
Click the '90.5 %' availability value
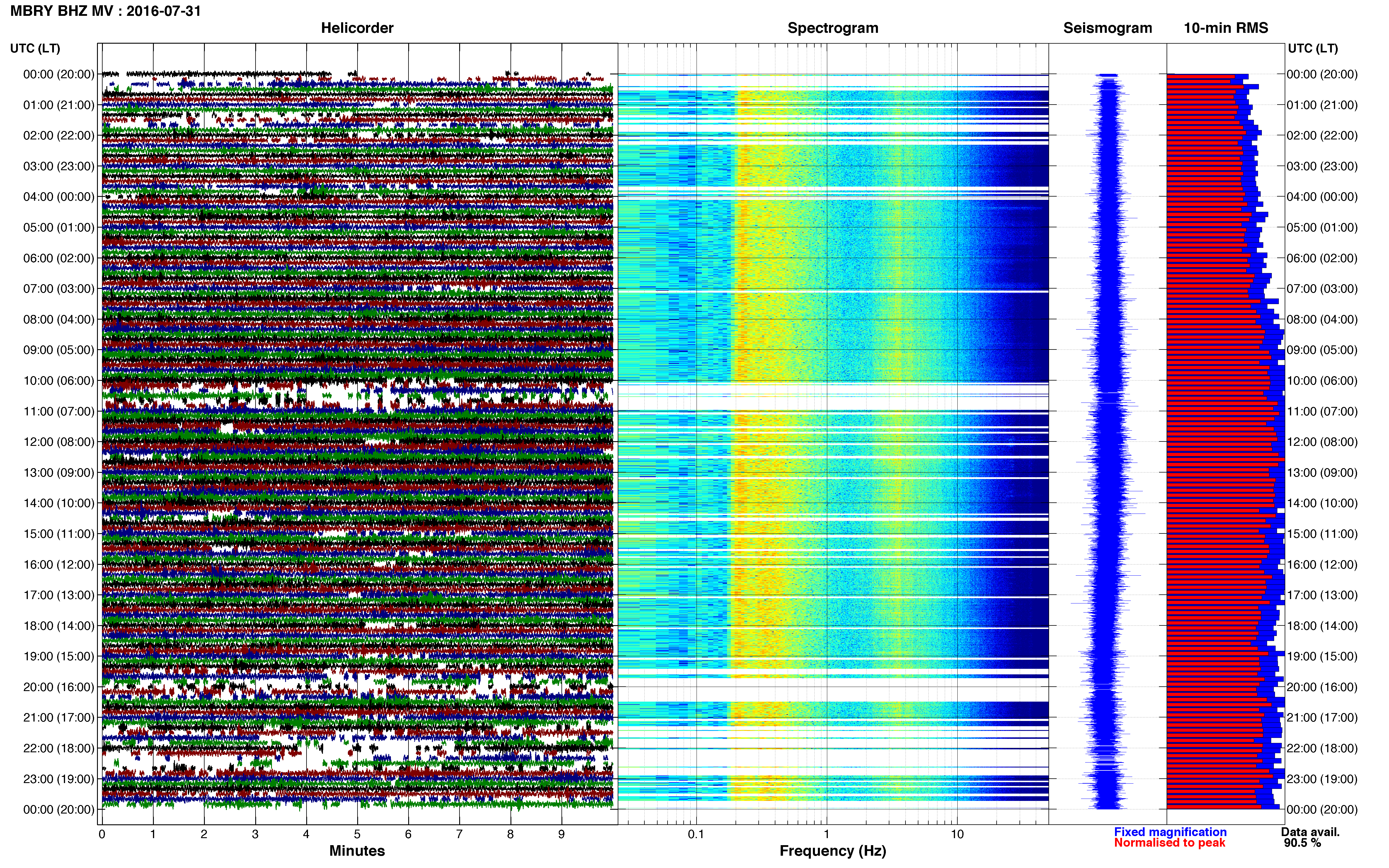pyautogui.click(x=1302, y=843)
